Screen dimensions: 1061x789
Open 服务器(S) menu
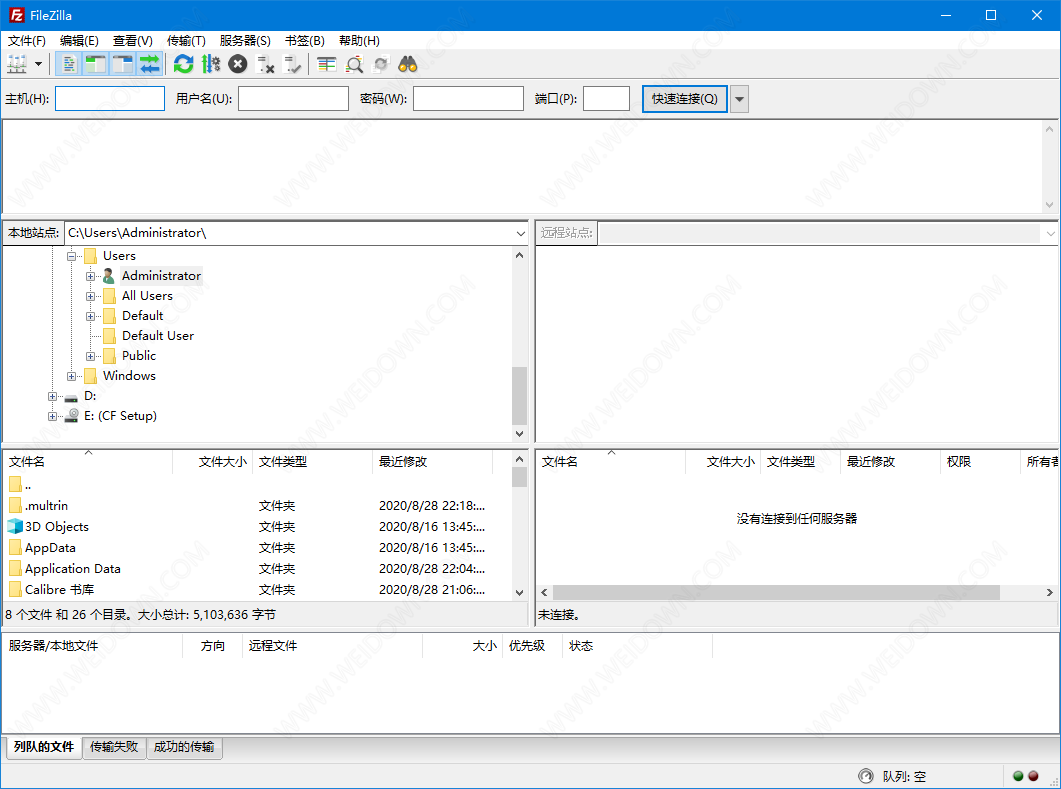pos(245,41)
